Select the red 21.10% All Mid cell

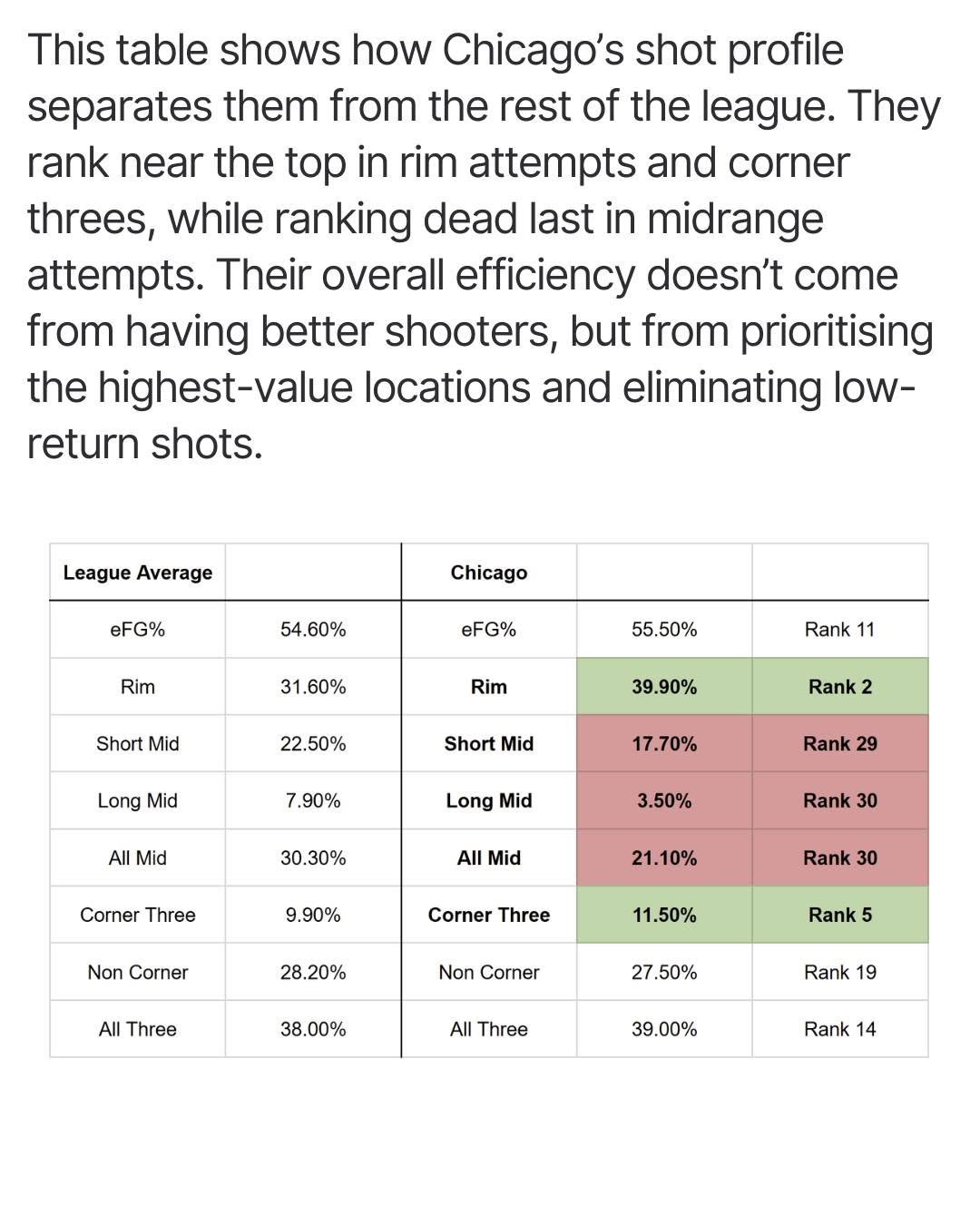click(x=664, y=858)
